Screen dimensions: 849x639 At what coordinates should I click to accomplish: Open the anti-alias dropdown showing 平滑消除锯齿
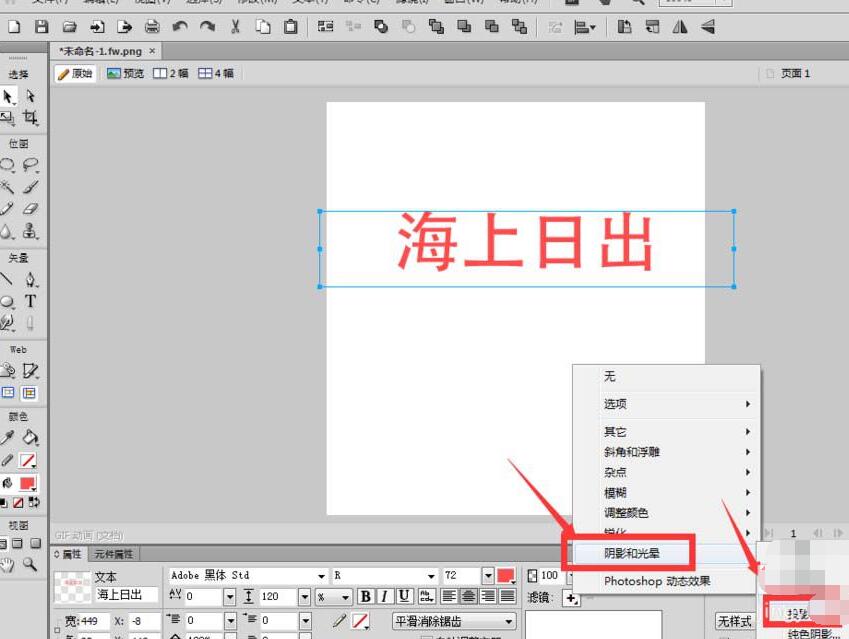tap(451, 620)
